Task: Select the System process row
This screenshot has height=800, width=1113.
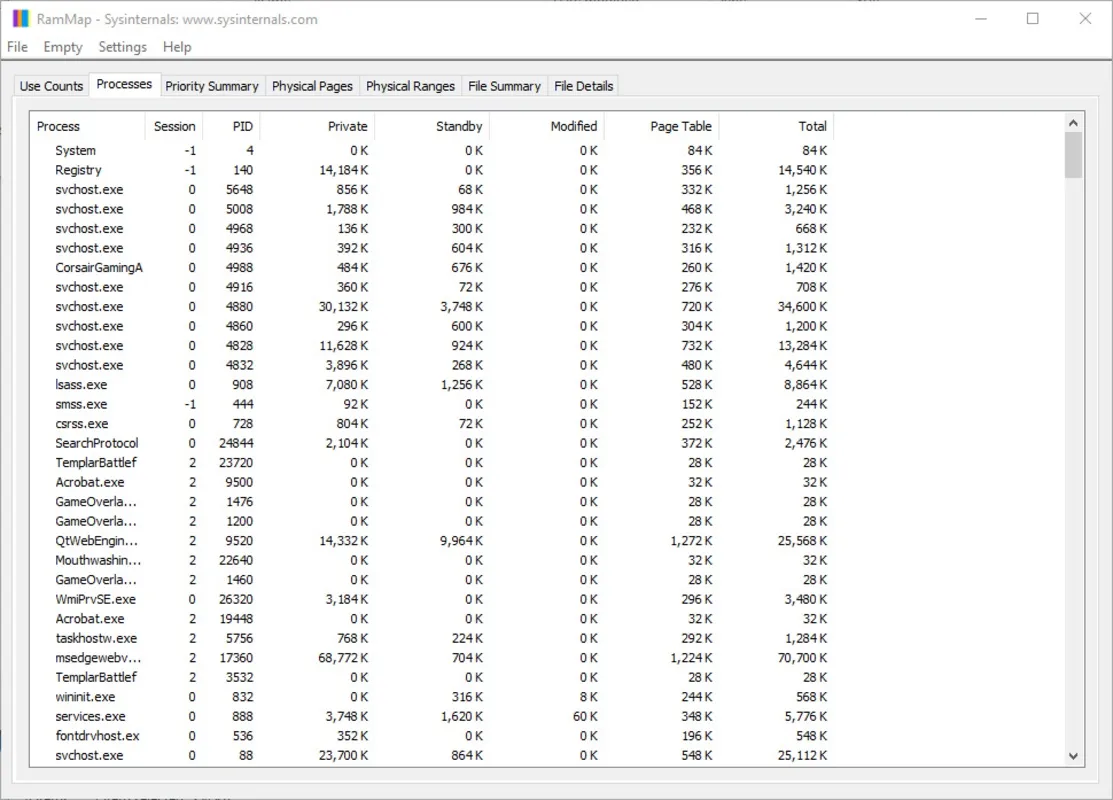Action: [432, 150]
